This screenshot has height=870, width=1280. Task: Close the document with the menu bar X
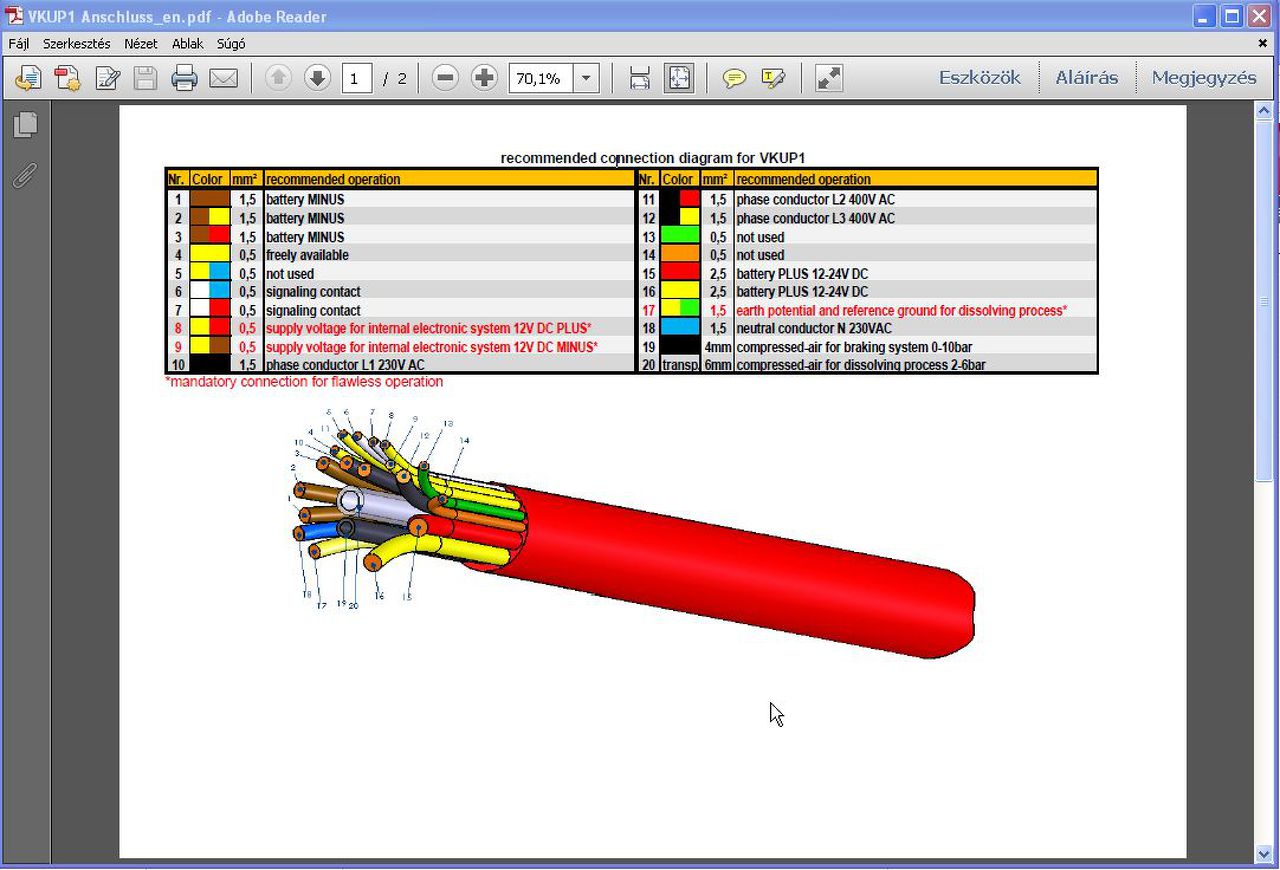click(1263, 44)
